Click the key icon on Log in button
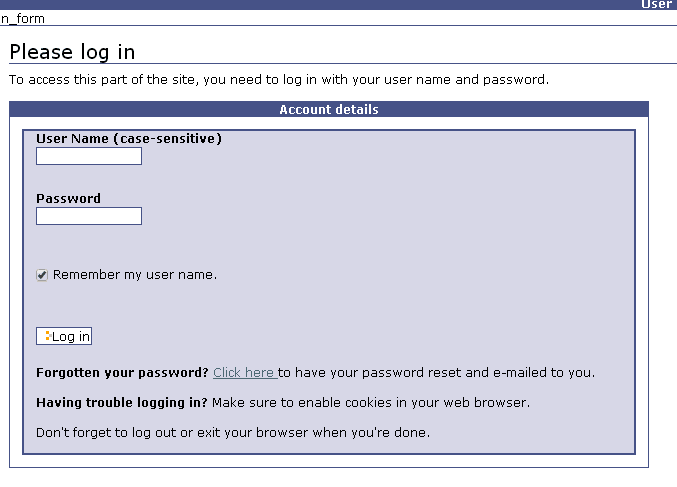Viewport: 677px width, 487px height. tap(46, 336)
